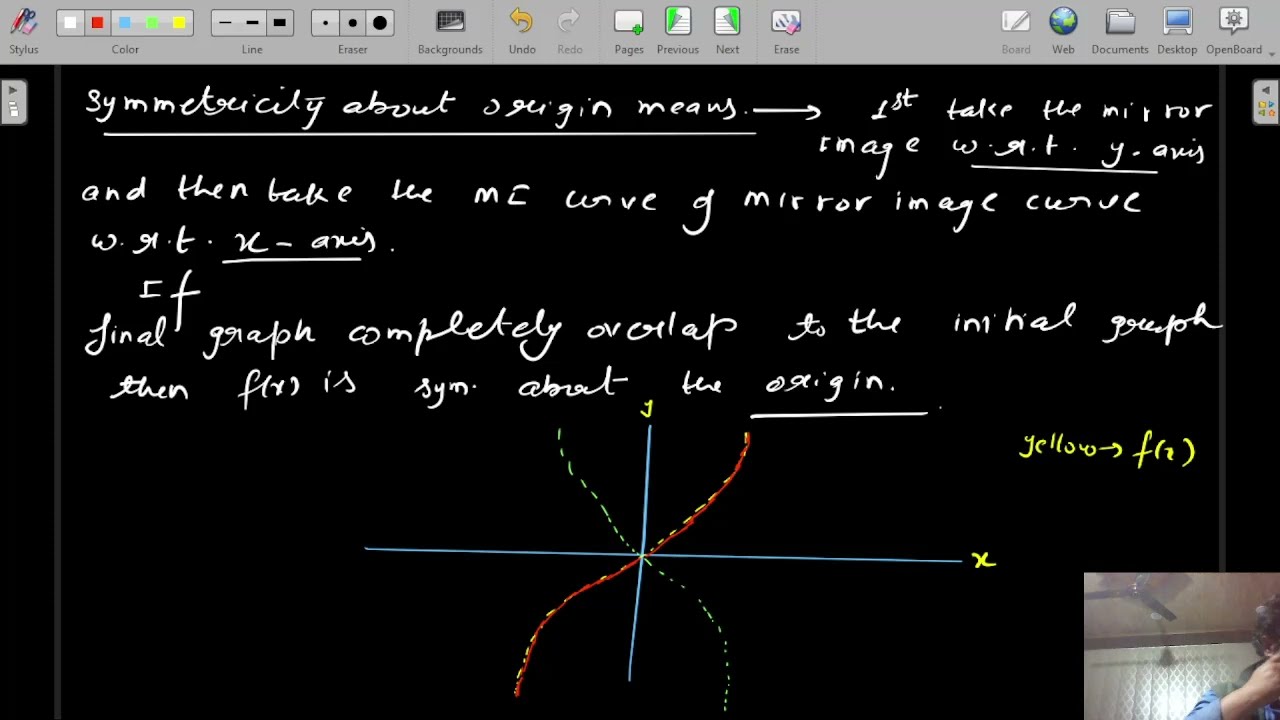Pick the small eraser size

325,23
